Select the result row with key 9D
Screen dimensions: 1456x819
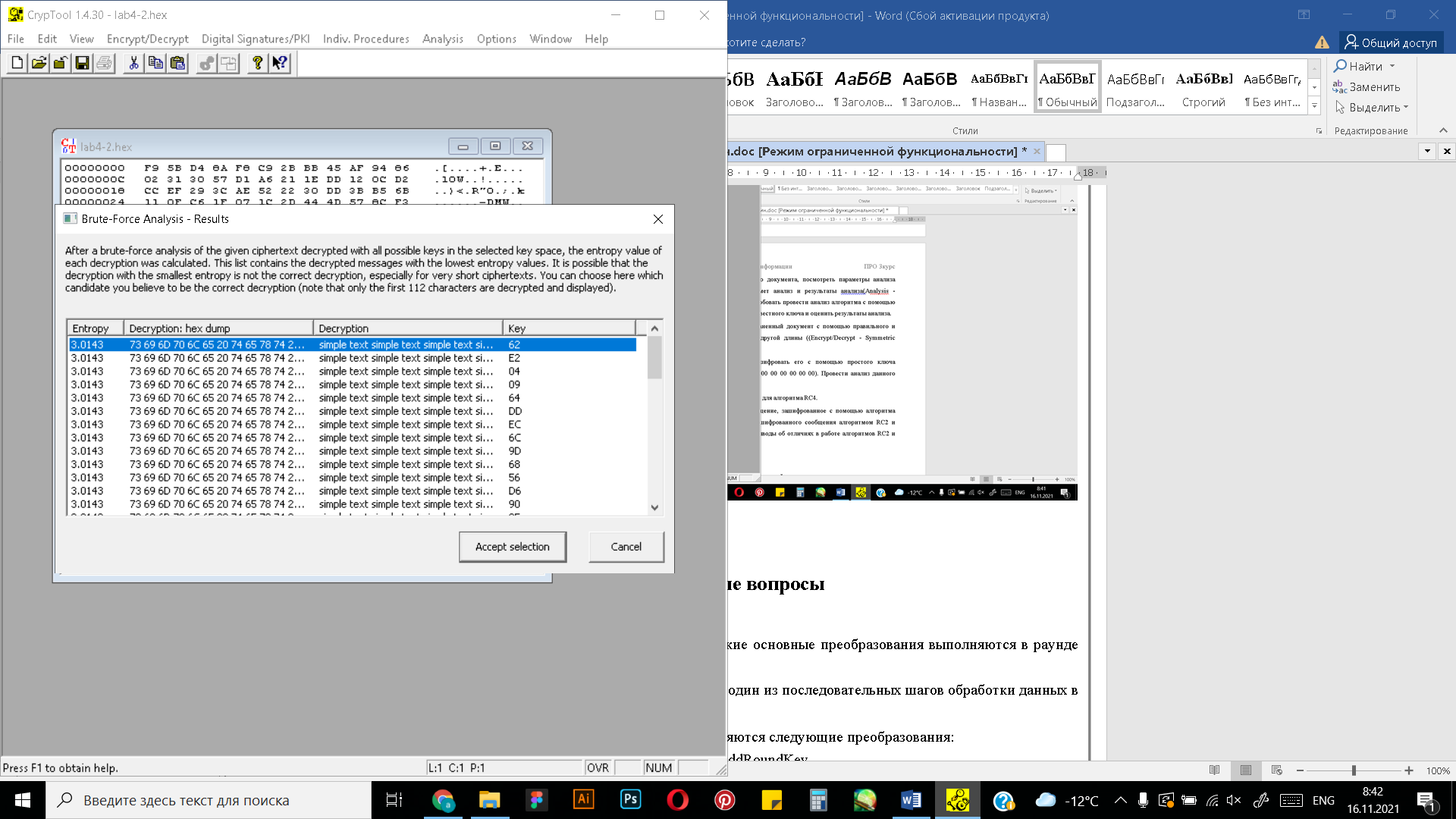tap(353, 451)
